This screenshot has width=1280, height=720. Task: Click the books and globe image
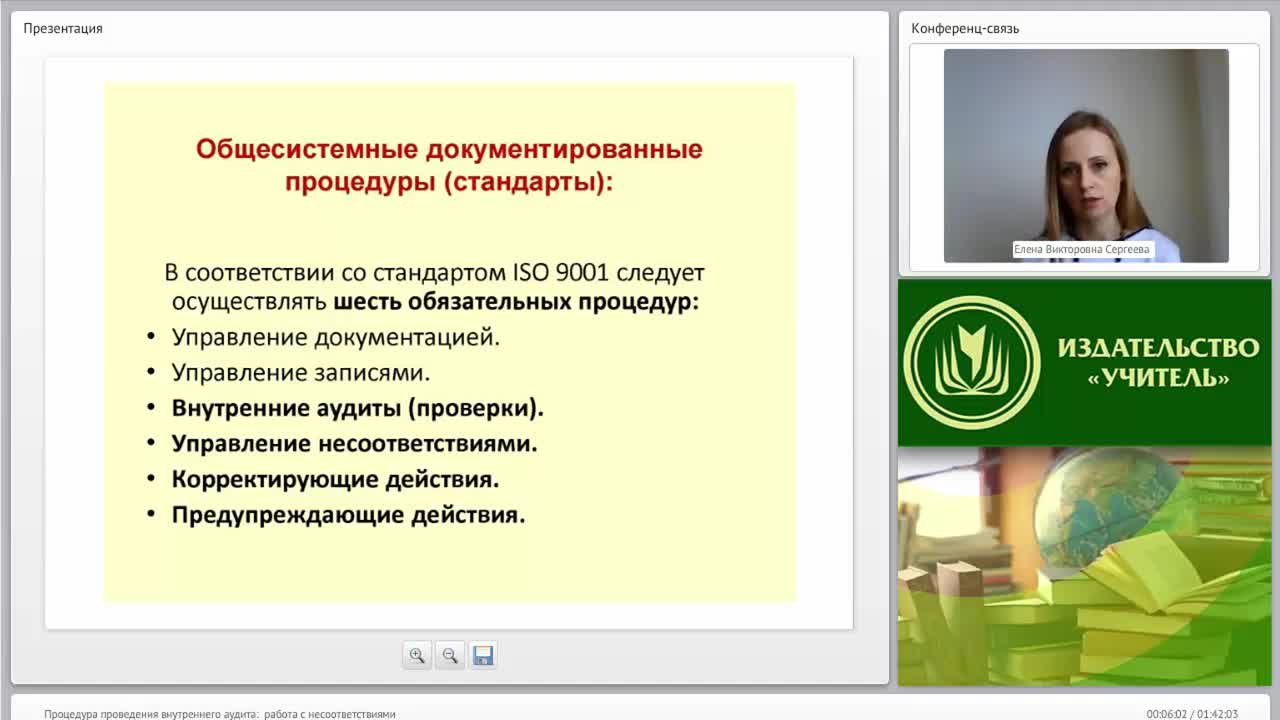coord(1084,566)
